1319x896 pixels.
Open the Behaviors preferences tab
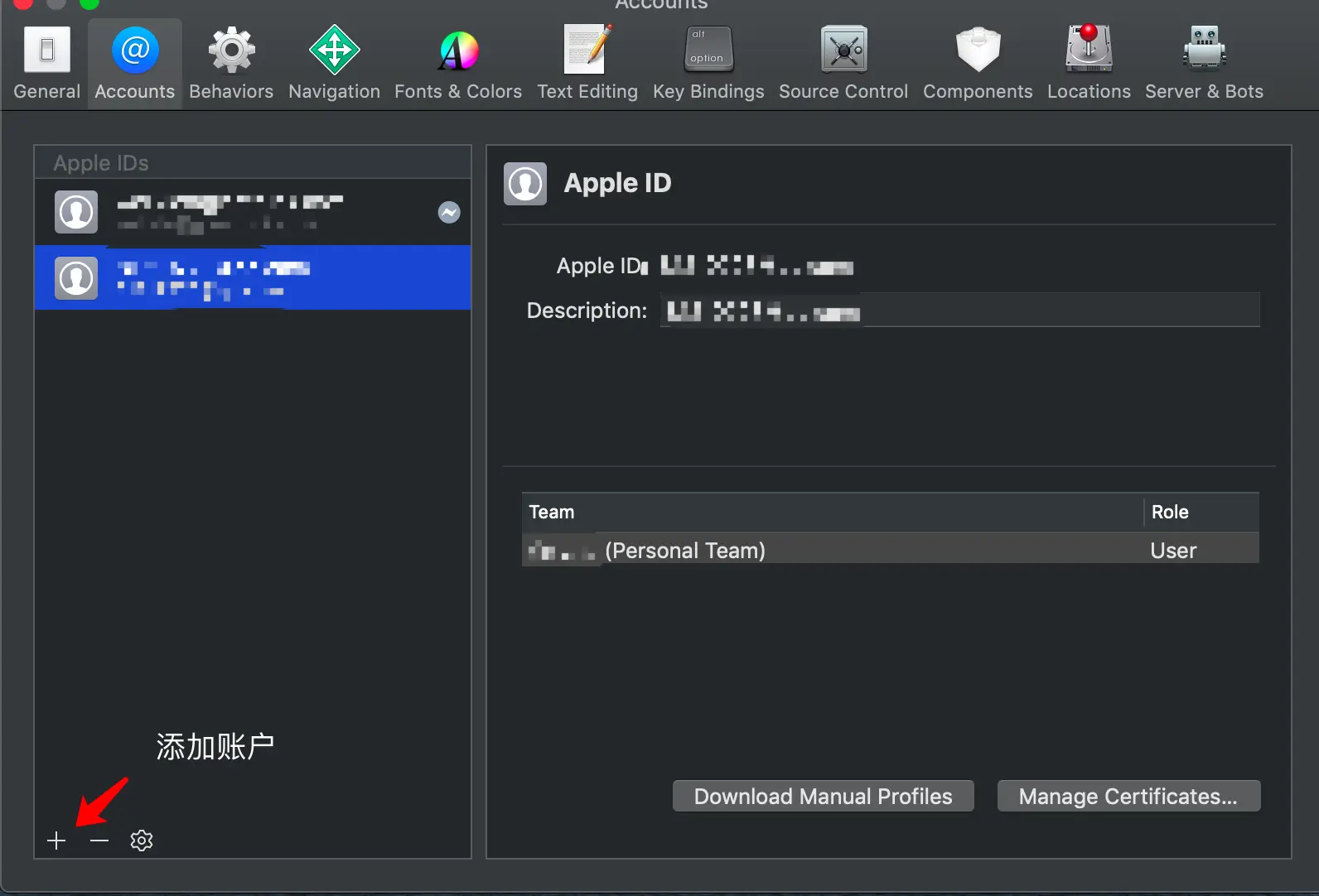(231, 63)
